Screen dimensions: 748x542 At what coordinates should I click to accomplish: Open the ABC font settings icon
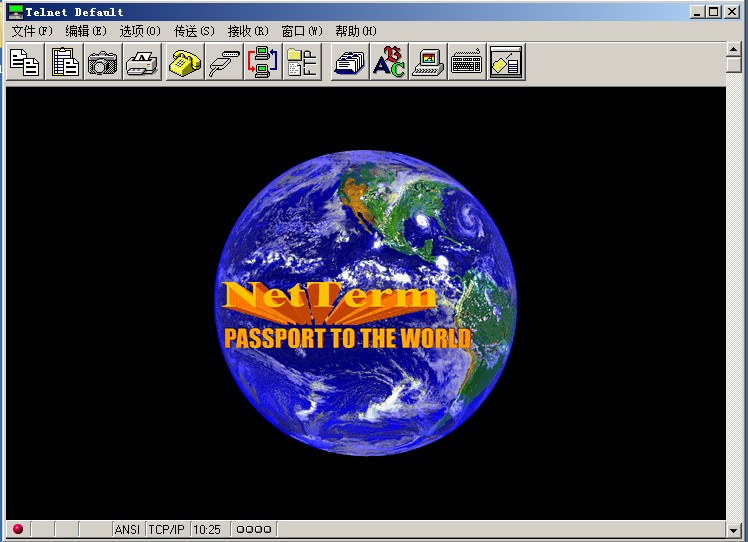tap(389, 62)
